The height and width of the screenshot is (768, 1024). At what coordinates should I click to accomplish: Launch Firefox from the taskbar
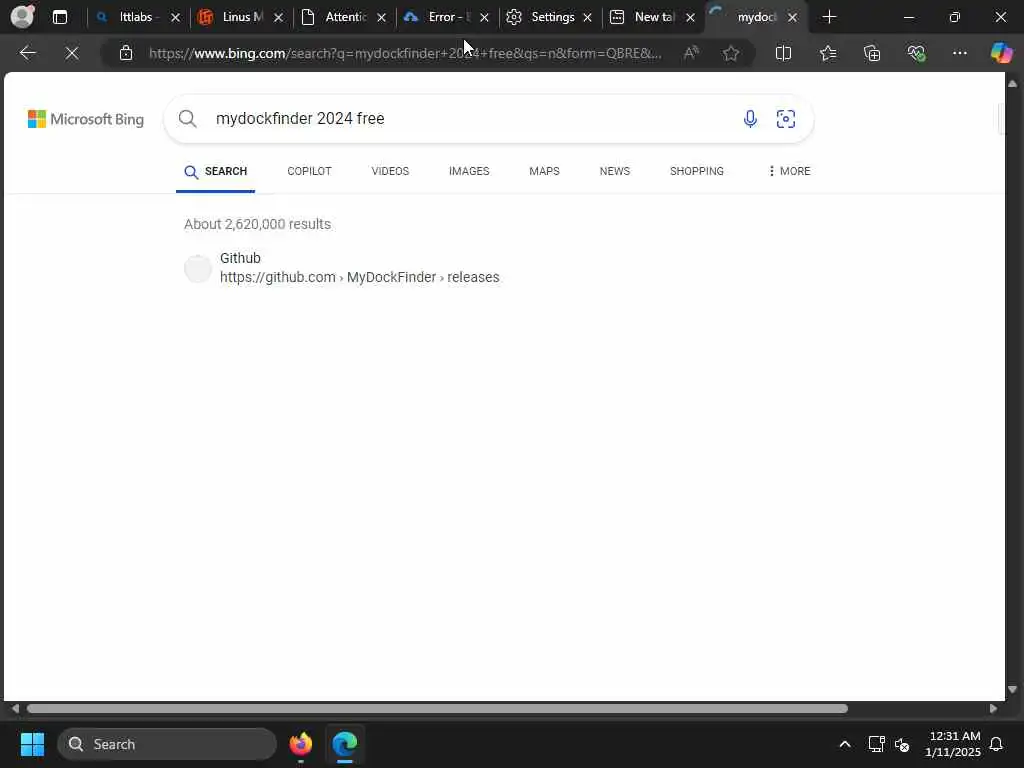tap(300, 744)
